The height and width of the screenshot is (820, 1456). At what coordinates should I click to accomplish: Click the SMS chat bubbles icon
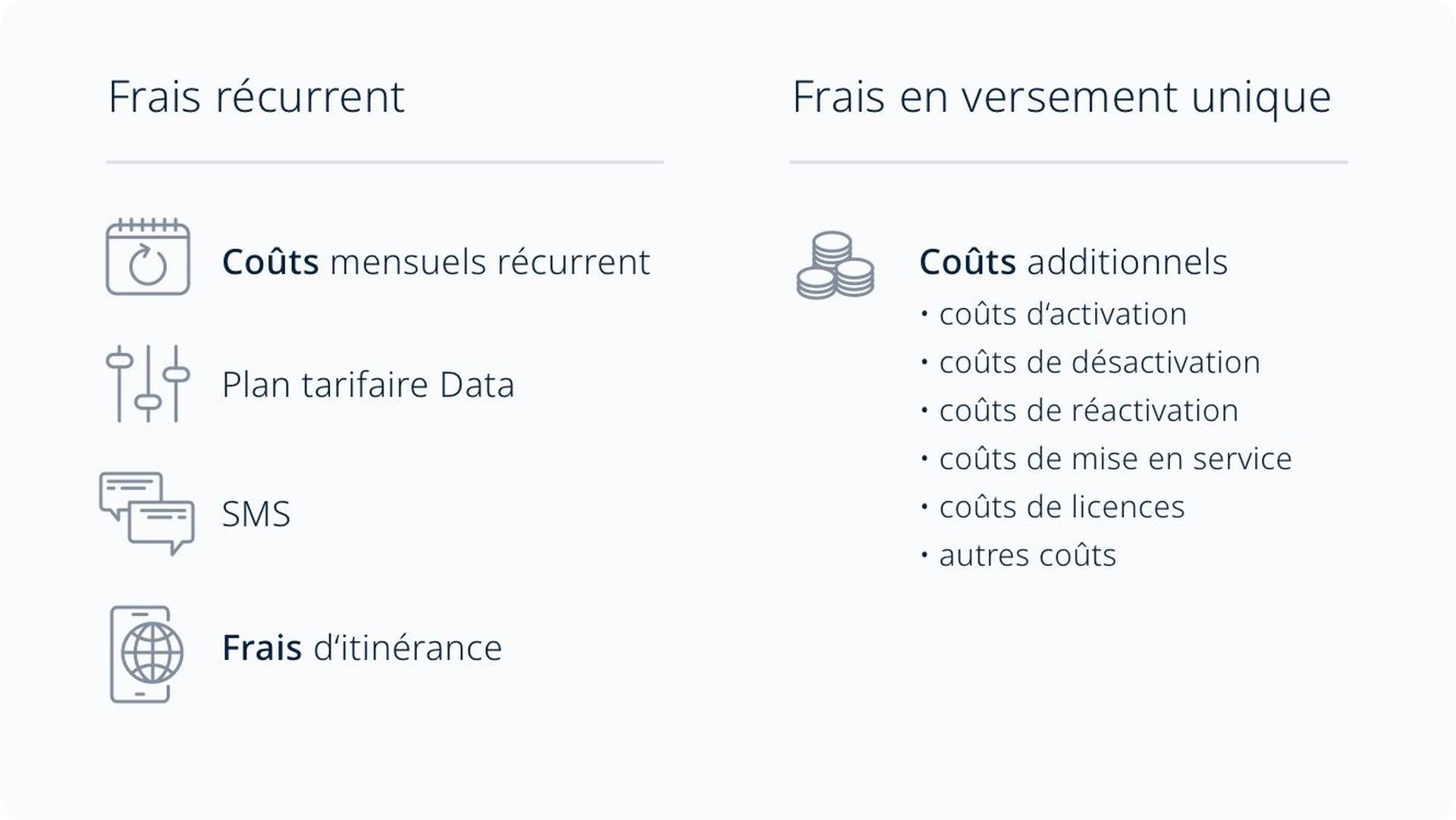click(x=147, y=514)
